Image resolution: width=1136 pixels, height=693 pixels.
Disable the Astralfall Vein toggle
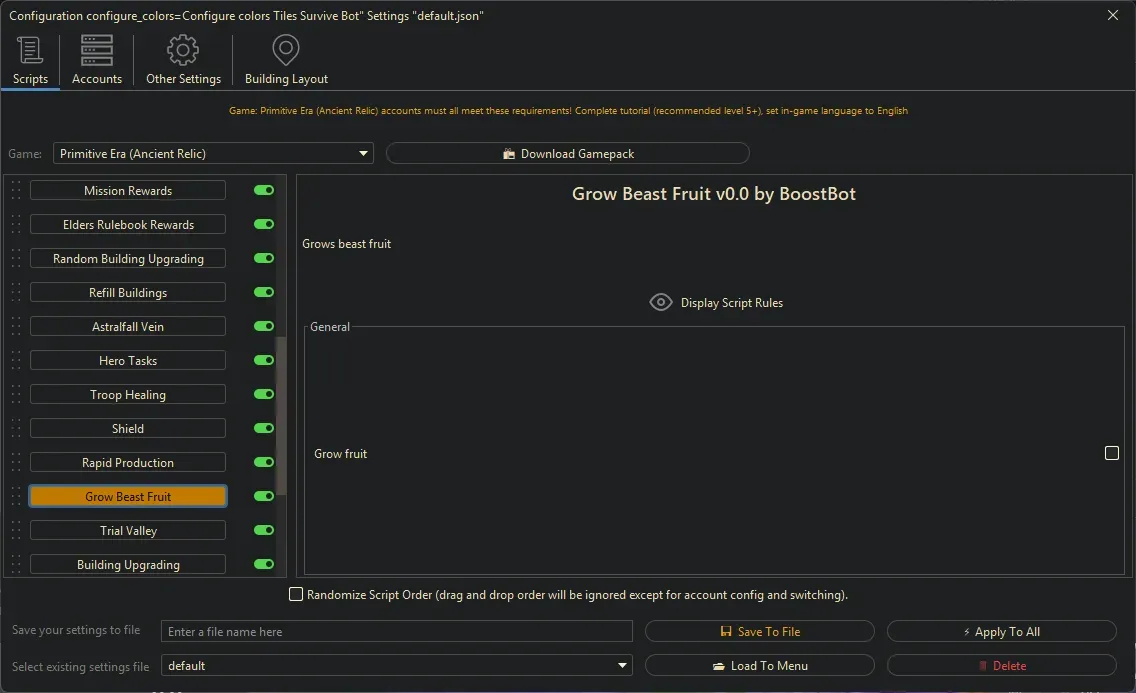pyautogui.click(x=264, y=327)
